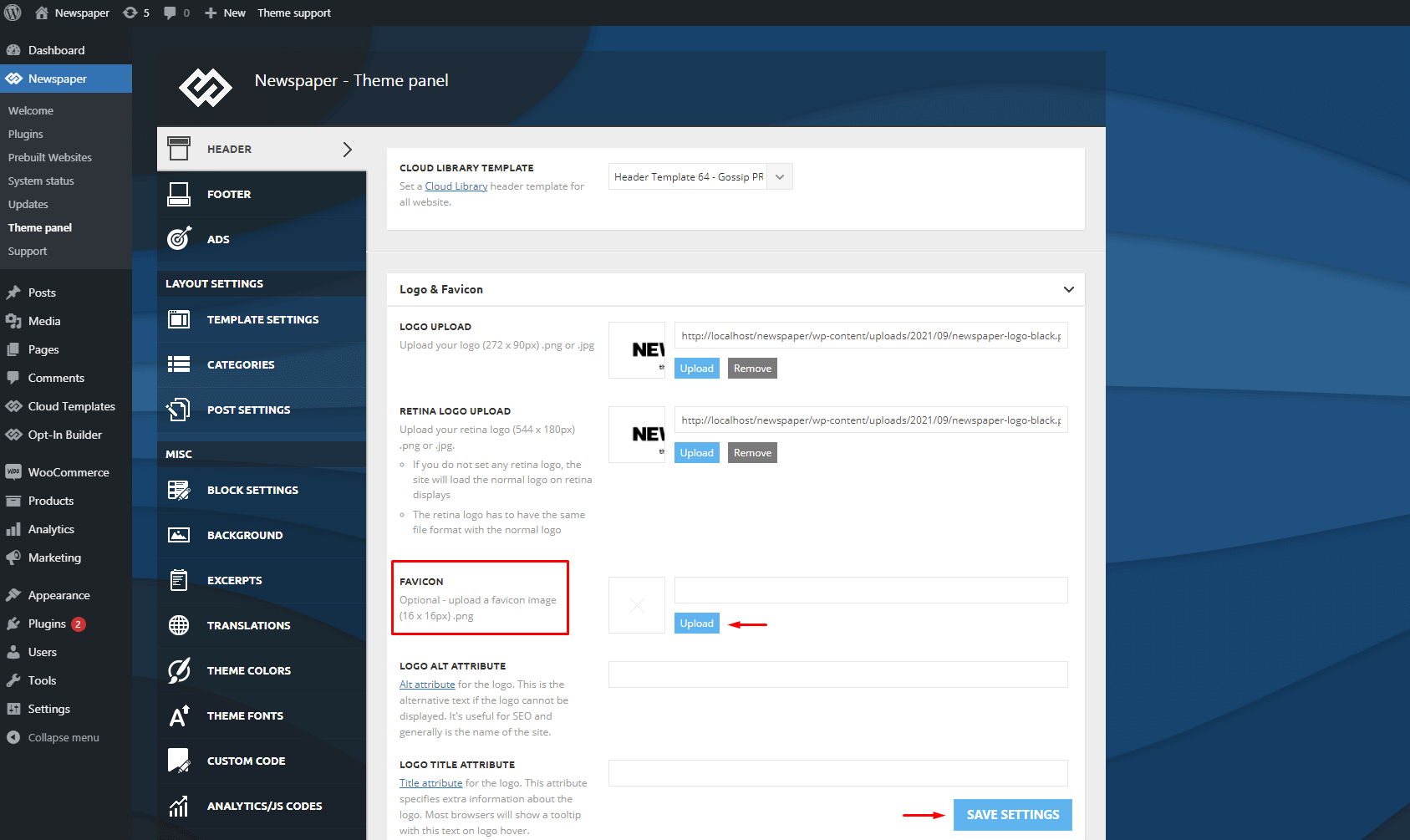Open Opt-In Builder menu item
1410x840 pixels.
click(66, 435)
